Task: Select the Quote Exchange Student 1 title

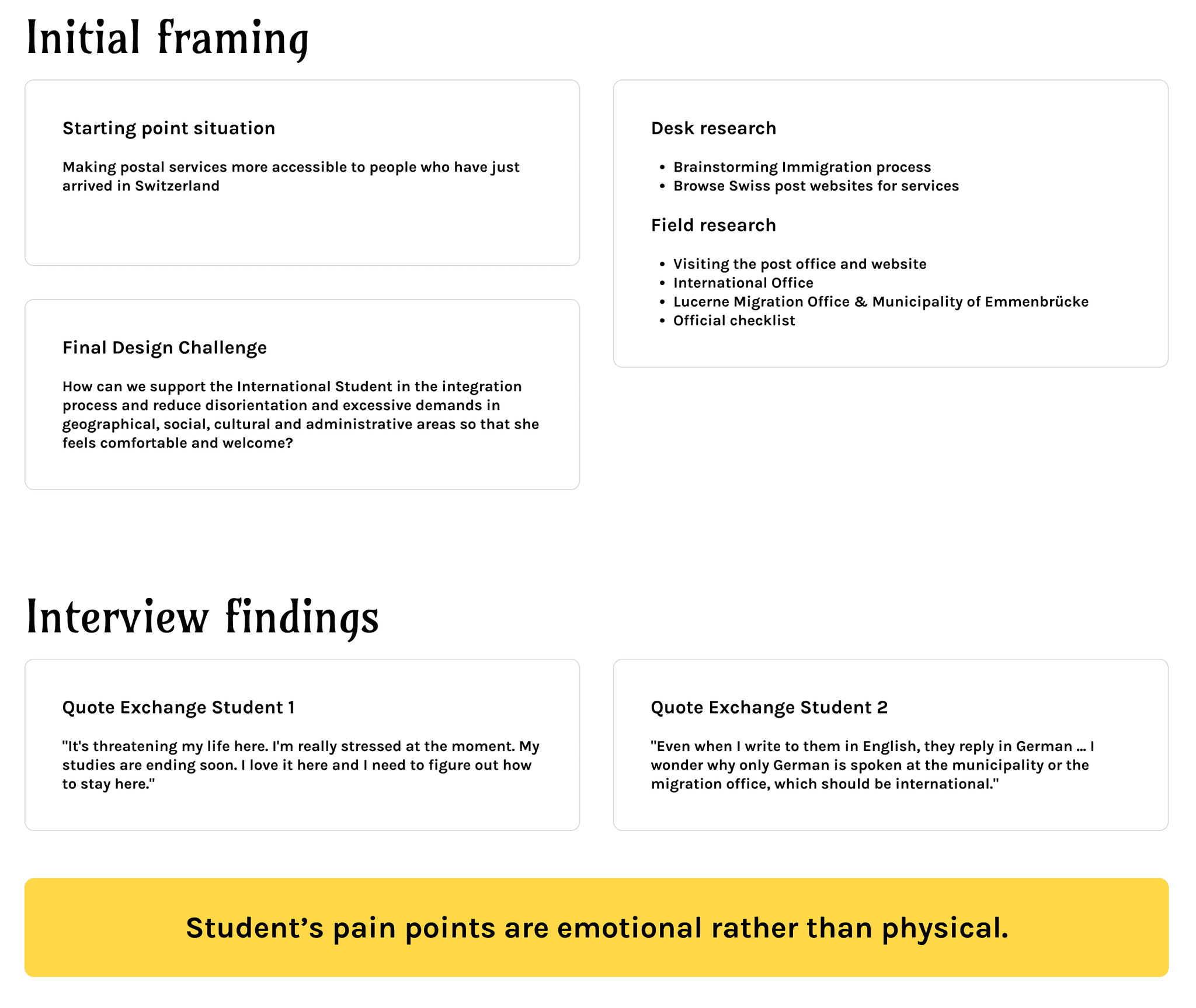Action: [178, 708]
